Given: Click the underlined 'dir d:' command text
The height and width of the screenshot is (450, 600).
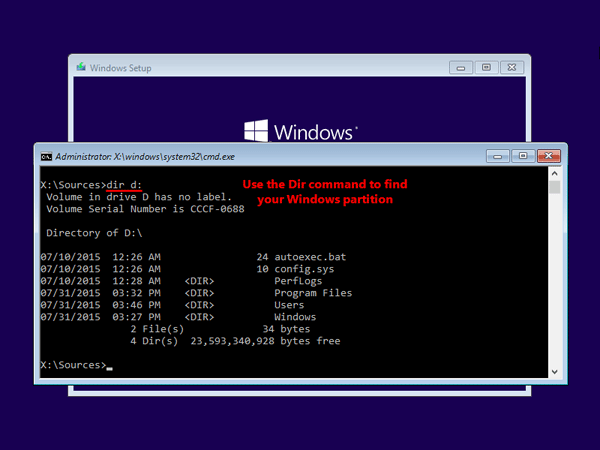Looking at the screenshot, I should click(x=125, y=185).
